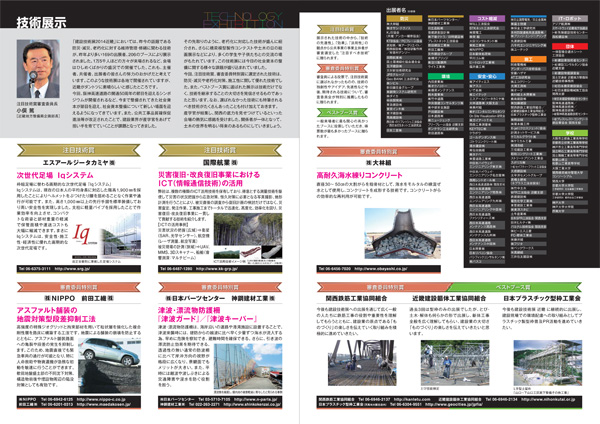Viewport: 600px width, 424px height.
Task: Open the link http://www.n-parts.jp/
Action: pyautogui.click(x=255, y=399)
